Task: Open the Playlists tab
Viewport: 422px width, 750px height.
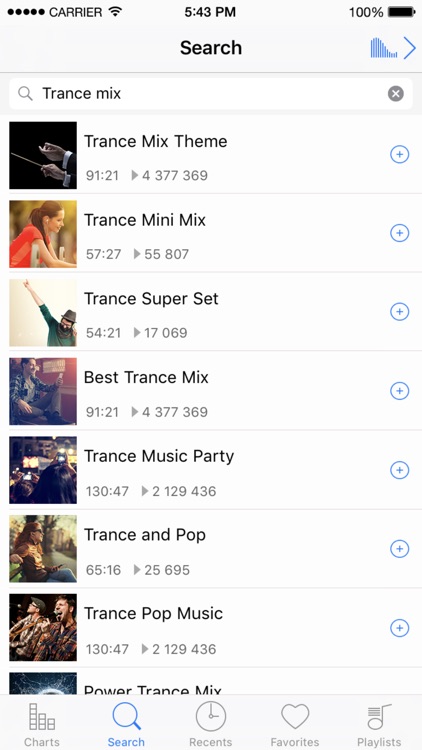Action: point(379,724)
